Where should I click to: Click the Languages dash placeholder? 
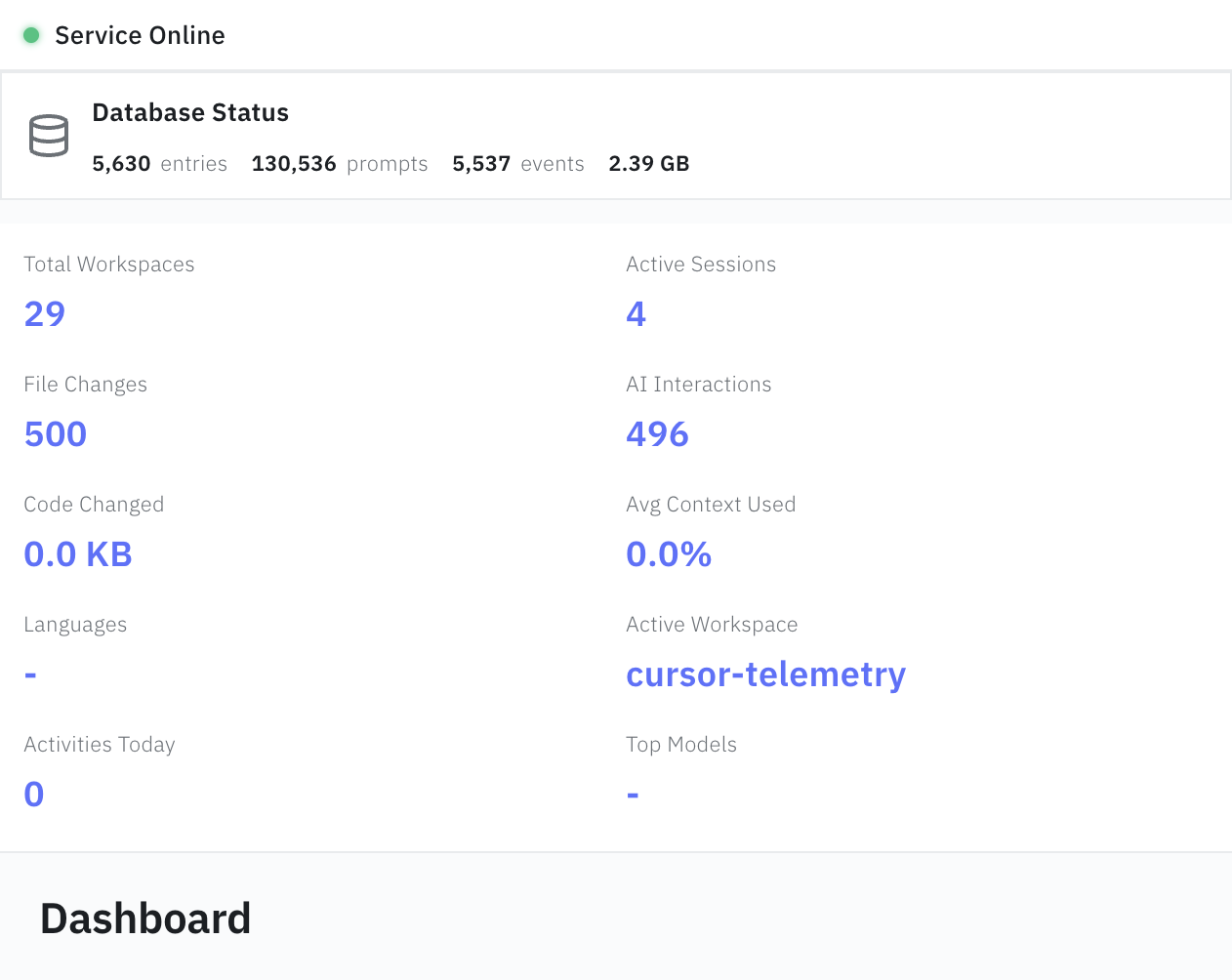point(29,674)
